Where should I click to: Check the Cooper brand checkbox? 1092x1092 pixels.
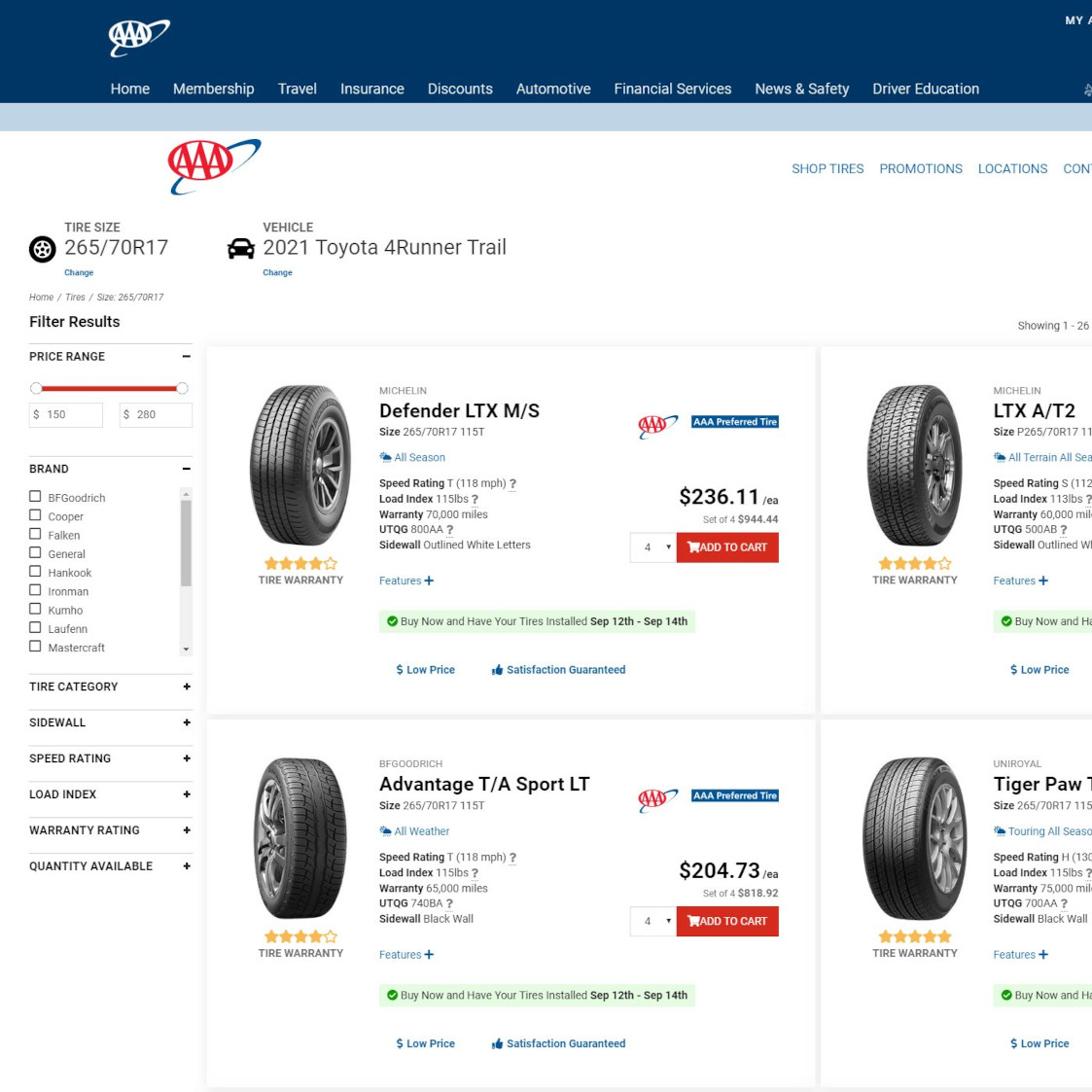click(36, 515)
